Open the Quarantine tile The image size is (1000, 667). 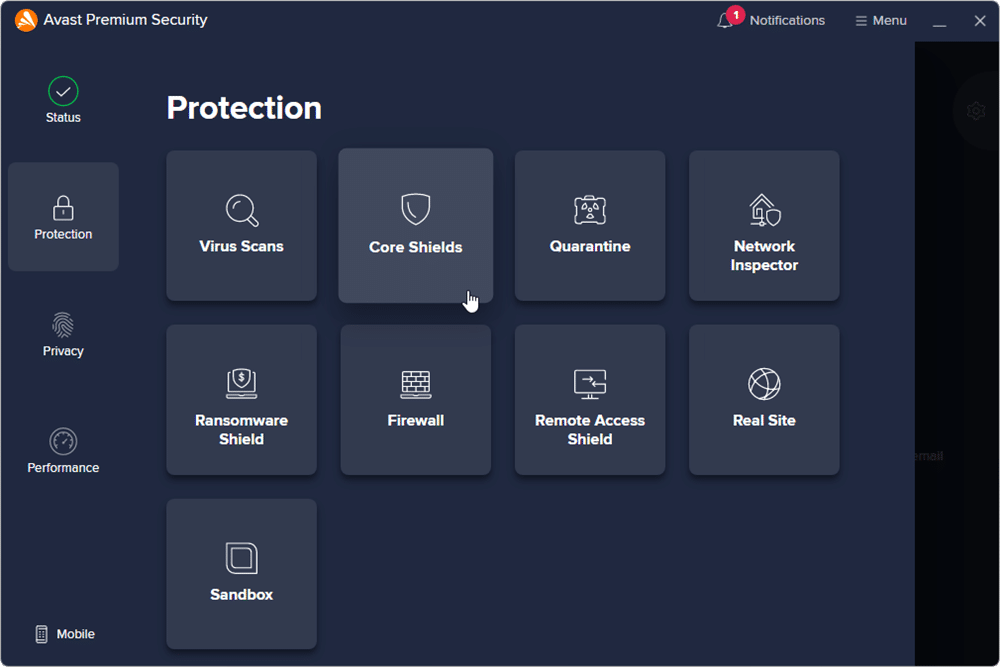pos(589,226)
